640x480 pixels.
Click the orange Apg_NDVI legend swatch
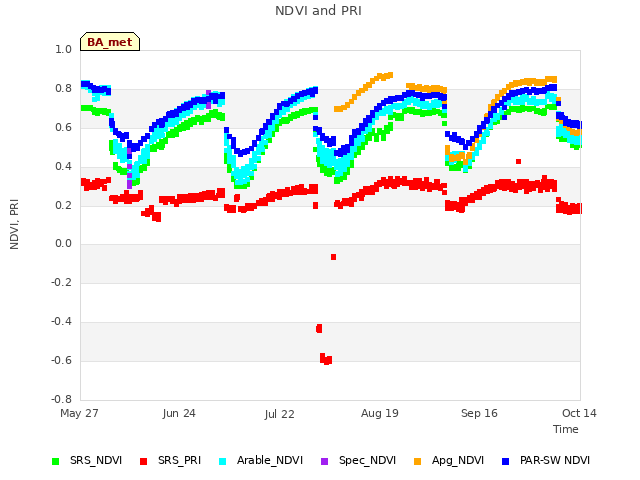point(417,461)
